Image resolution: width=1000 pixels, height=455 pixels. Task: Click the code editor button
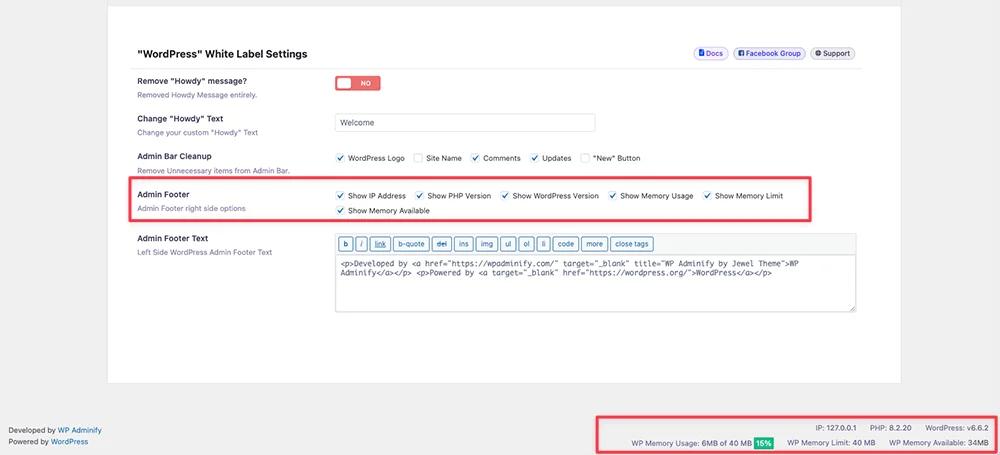click(x=565, y=244)
